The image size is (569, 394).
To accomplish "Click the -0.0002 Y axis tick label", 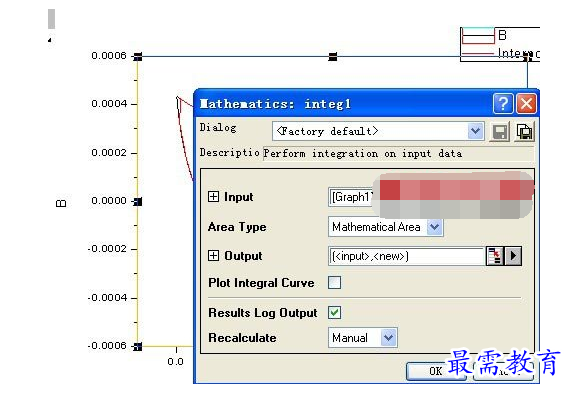I will coord(107,249).
